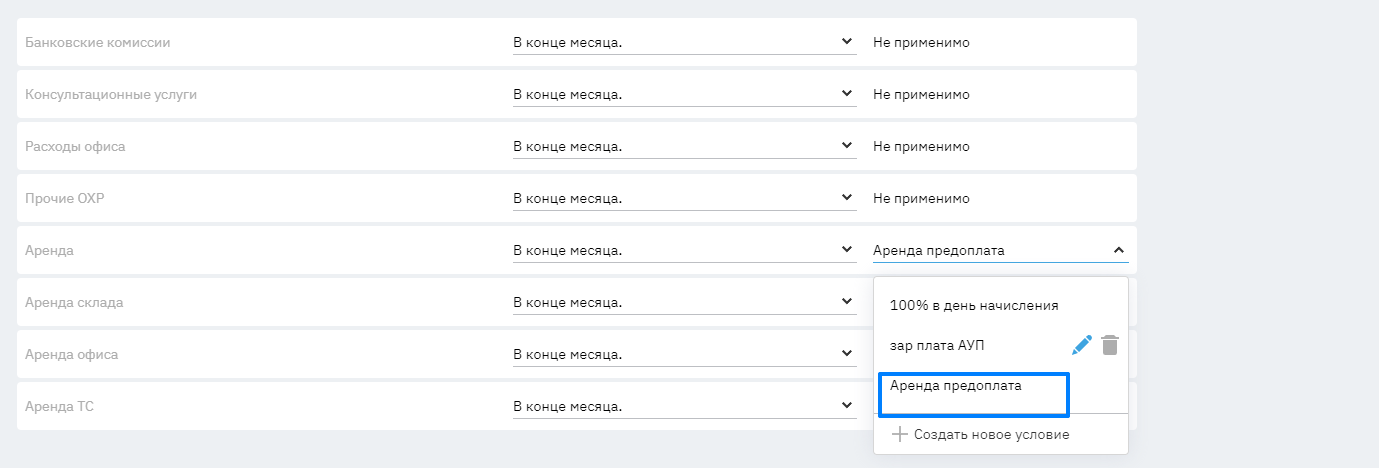This screenshot has width=1379, height=468.
Task: Select the 100% в день начисления option
Action: (x=973, y=305)
